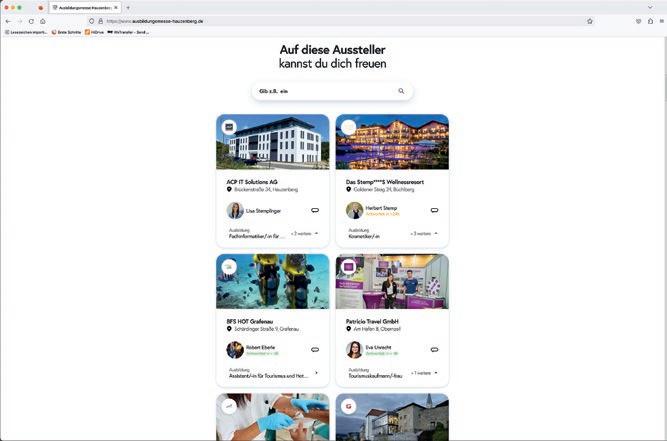Click the padlock icon in address bar
The height and width of the screenshot is (441, 667).
point(100,21)
